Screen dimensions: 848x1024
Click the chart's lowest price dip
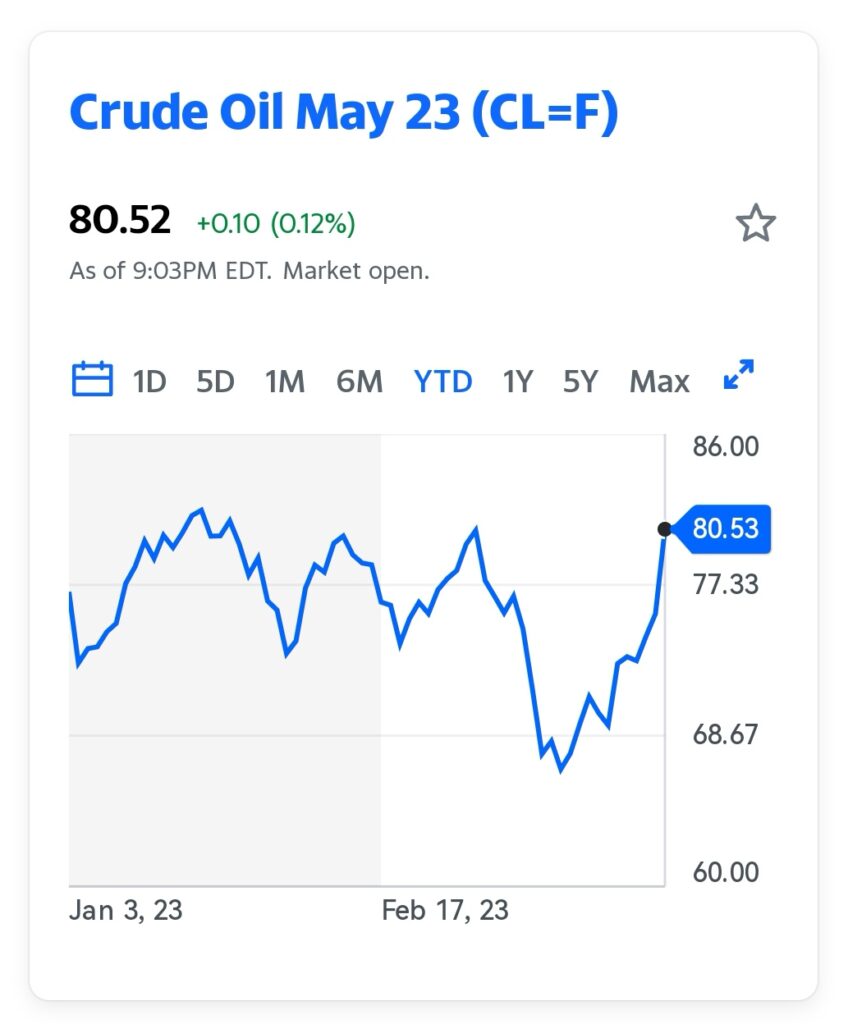coord(561,771)
